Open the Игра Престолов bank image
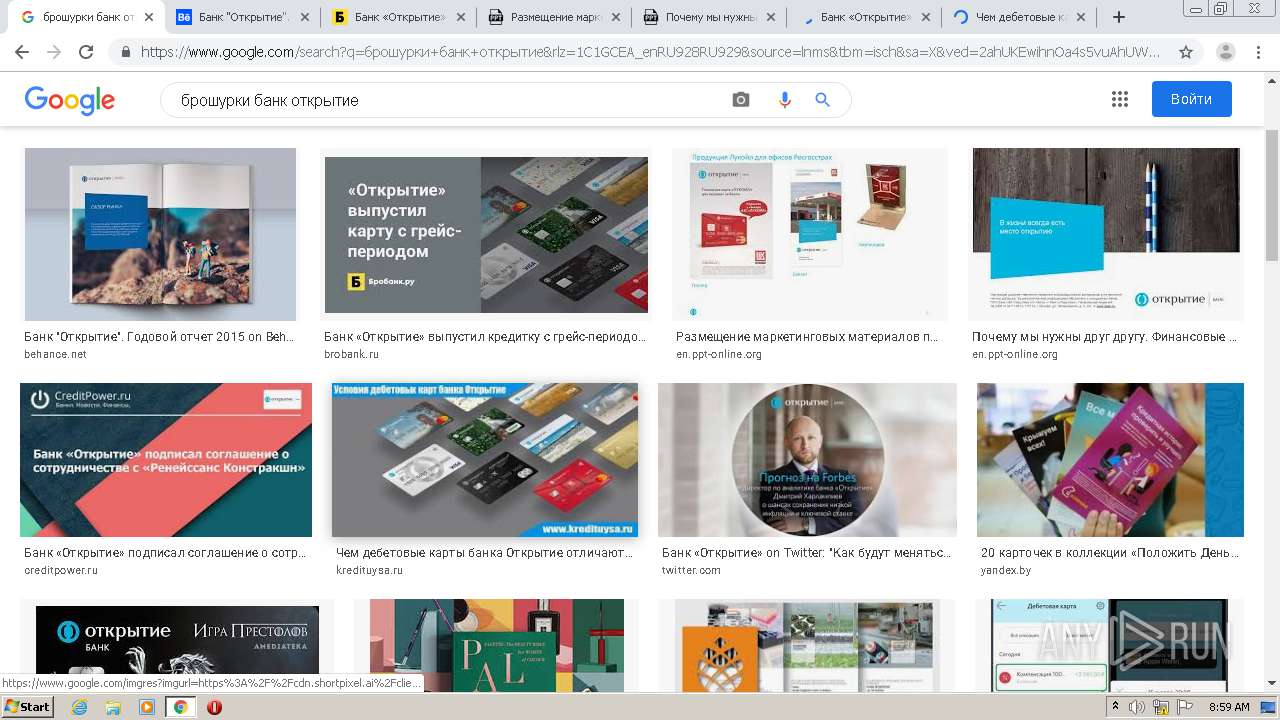 click(x=177, y=645)
